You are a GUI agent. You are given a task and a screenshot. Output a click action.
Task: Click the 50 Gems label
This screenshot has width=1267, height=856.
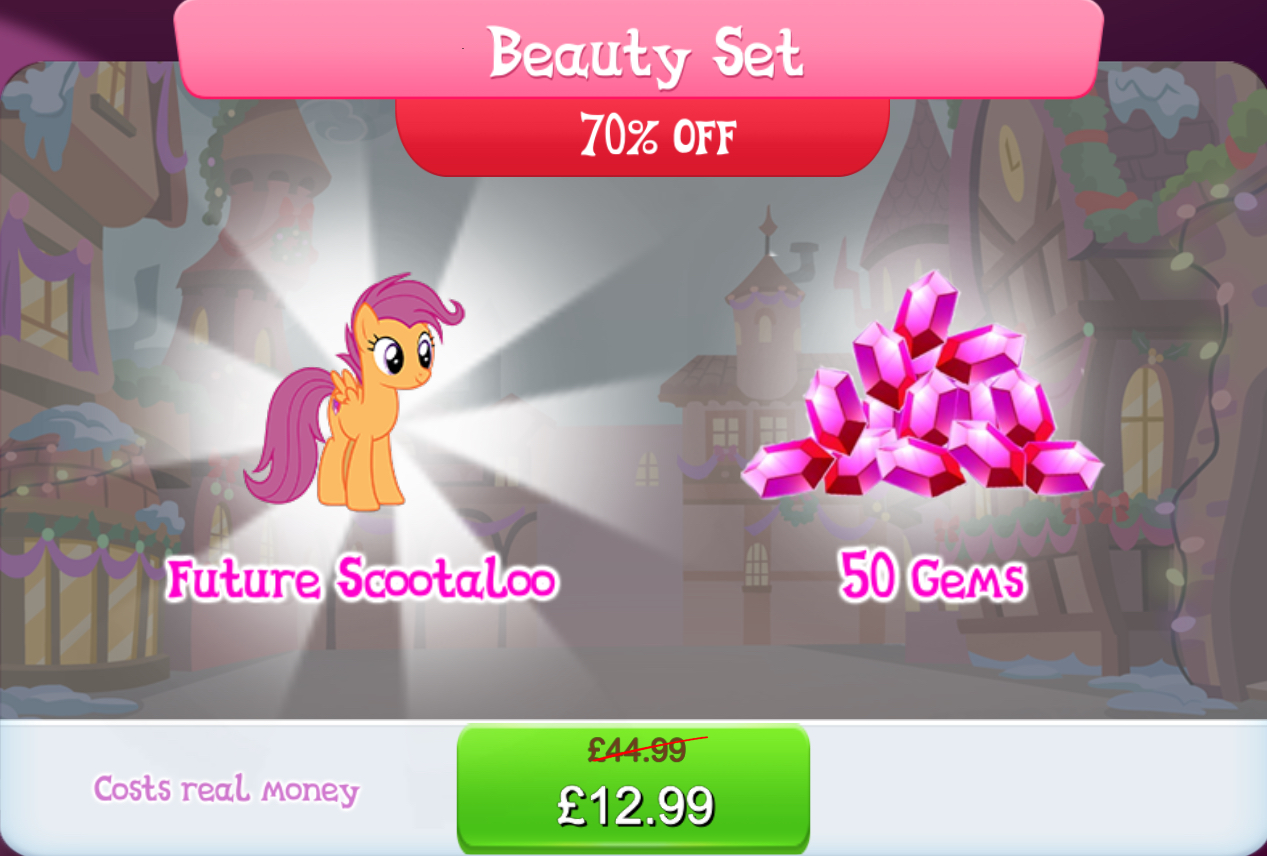pos(932,578)
